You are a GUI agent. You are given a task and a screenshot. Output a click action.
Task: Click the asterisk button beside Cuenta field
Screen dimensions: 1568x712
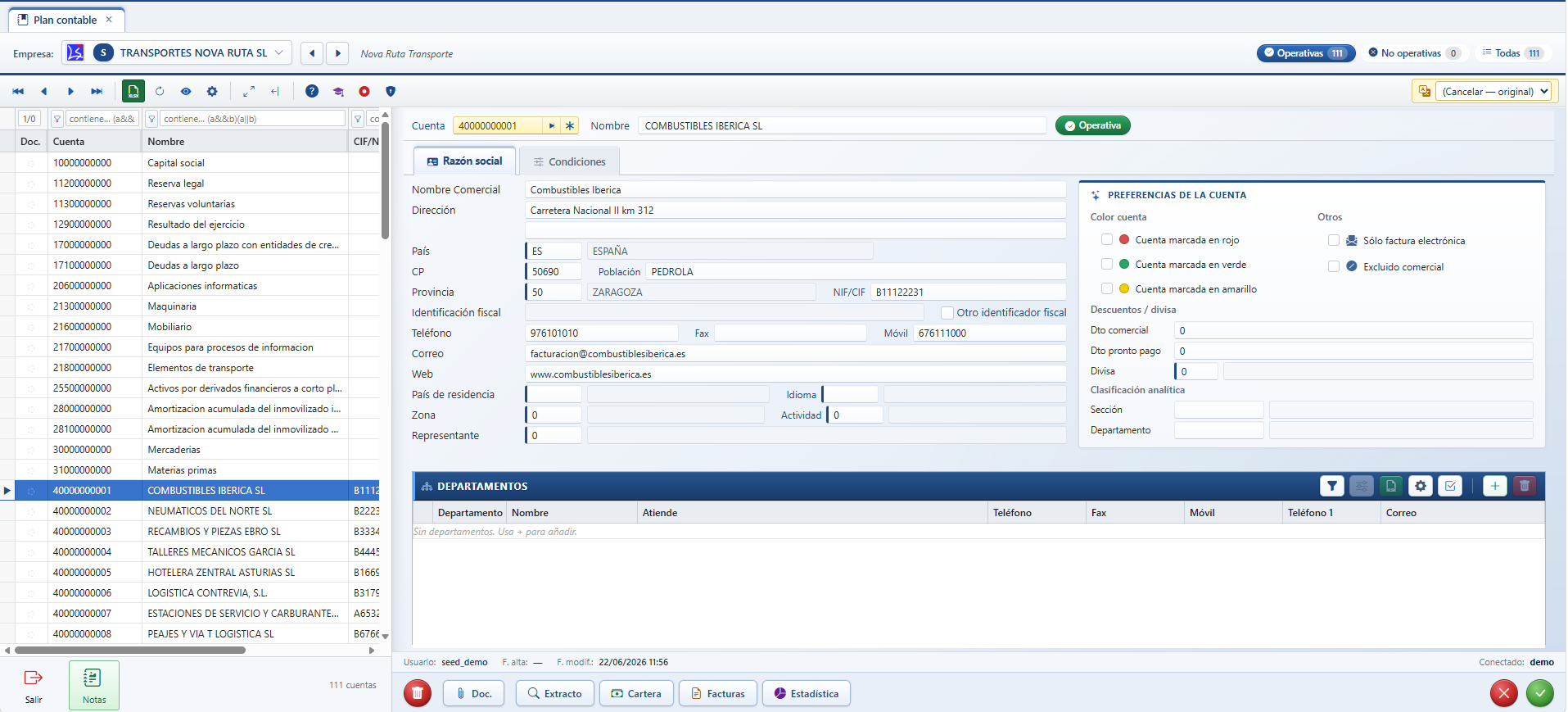(570, 125)
